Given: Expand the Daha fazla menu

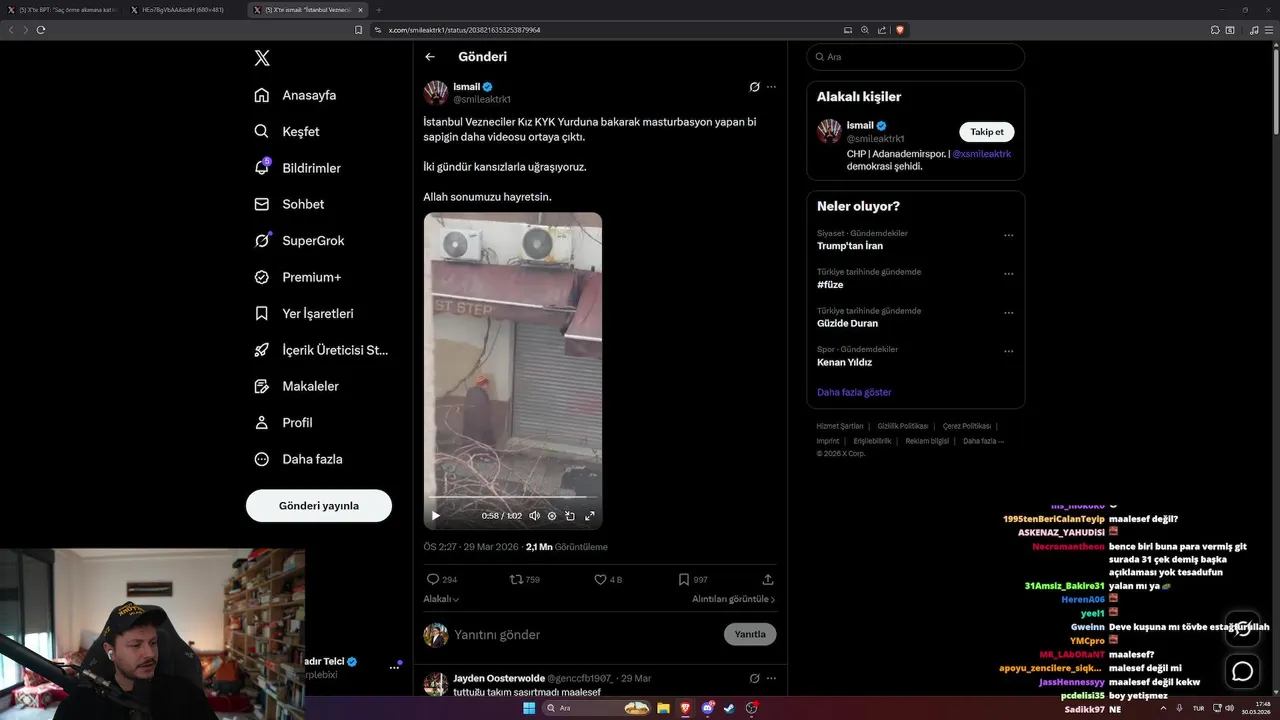Looking at the screenshot, I should pos(298,459).
